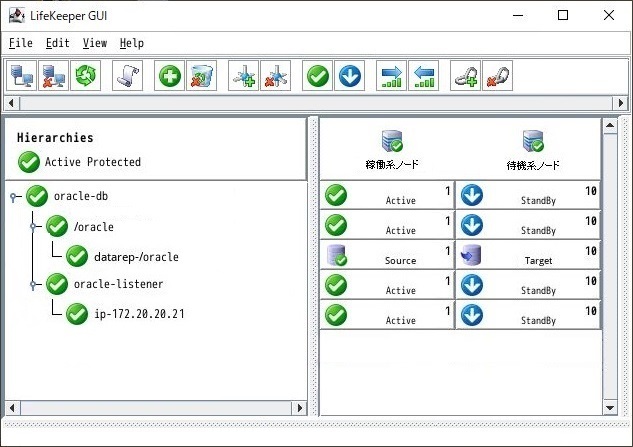This screenshot has width=633, height=447.
Task: Click the 待機系ノード server icon
Action: [x=533, y=141]
